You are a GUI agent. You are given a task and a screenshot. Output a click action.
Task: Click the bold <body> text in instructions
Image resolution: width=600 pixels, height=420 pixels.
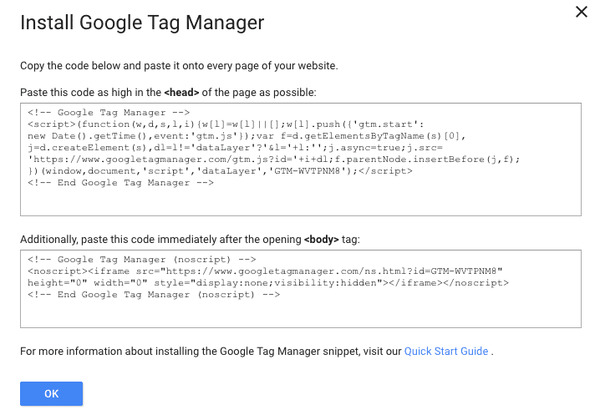tap(321, 239)
